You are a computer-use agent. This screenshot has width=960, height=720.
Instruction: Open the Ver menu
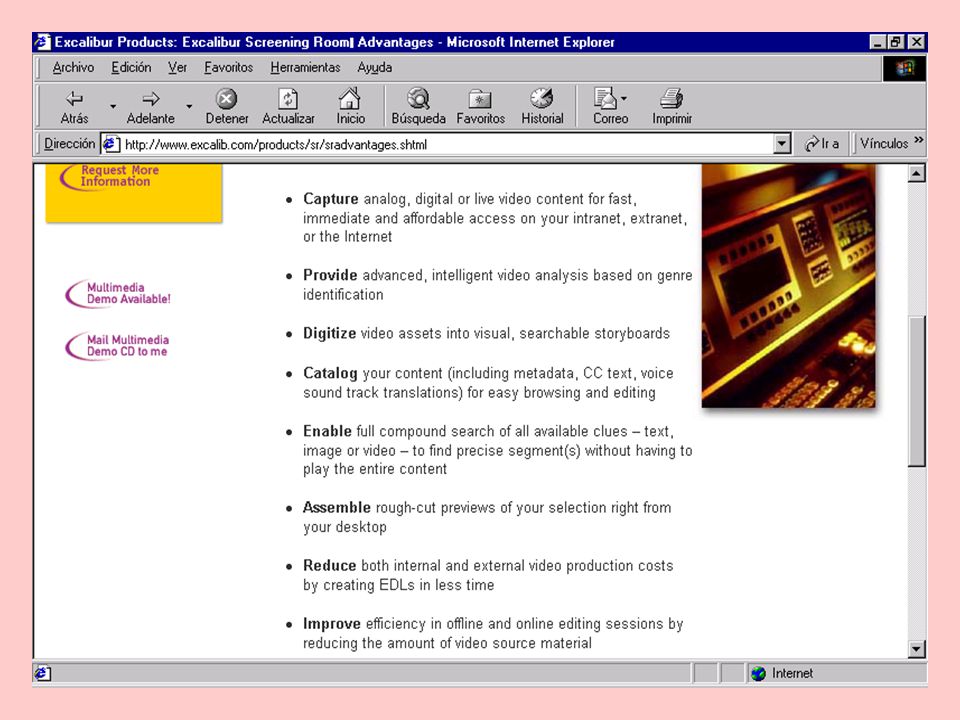click(x=178, y=67)
